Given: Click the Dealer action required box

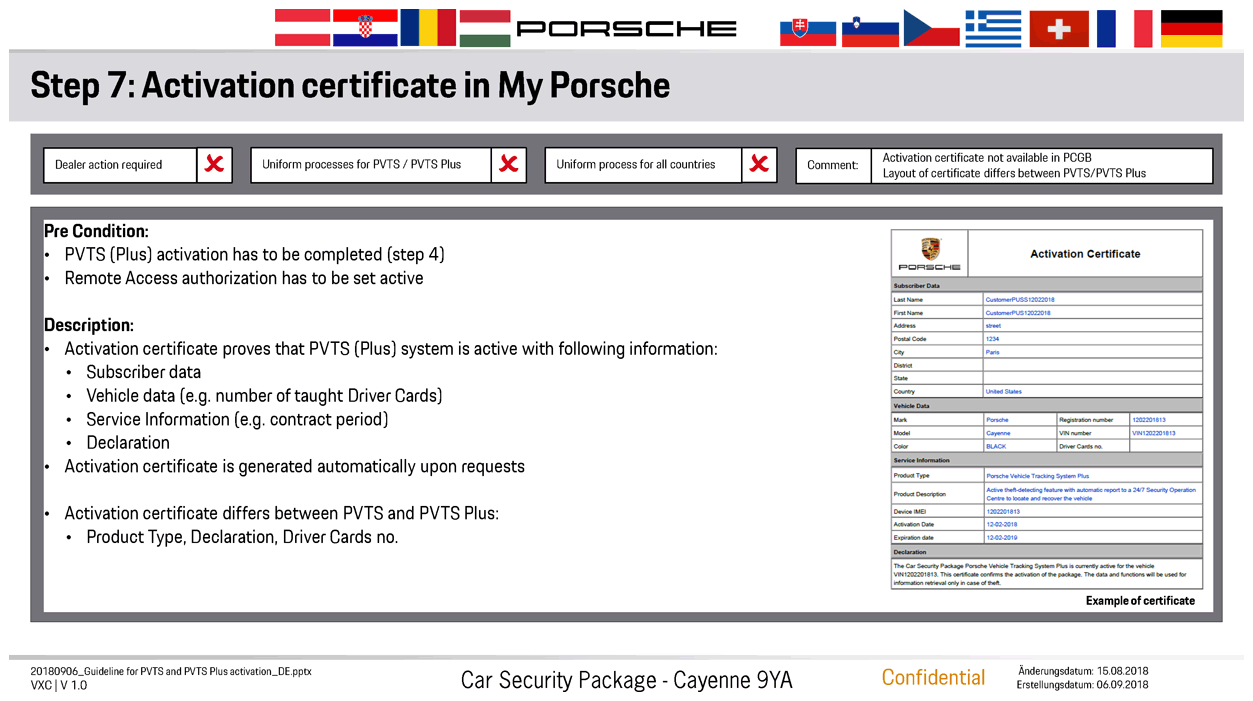Looking at the screenshot, I should click(120, 165).
